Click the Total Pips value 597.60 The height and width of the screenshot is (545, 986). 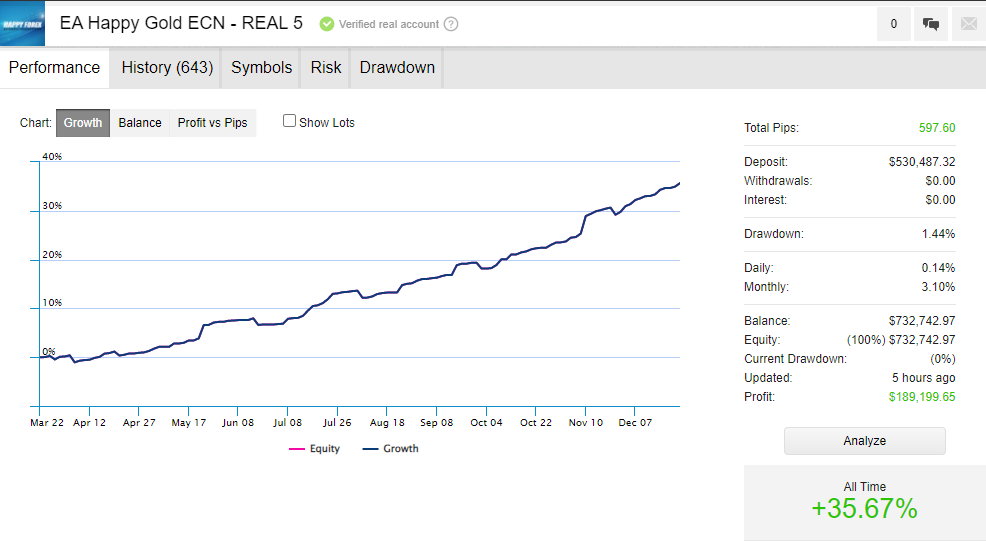937,128
